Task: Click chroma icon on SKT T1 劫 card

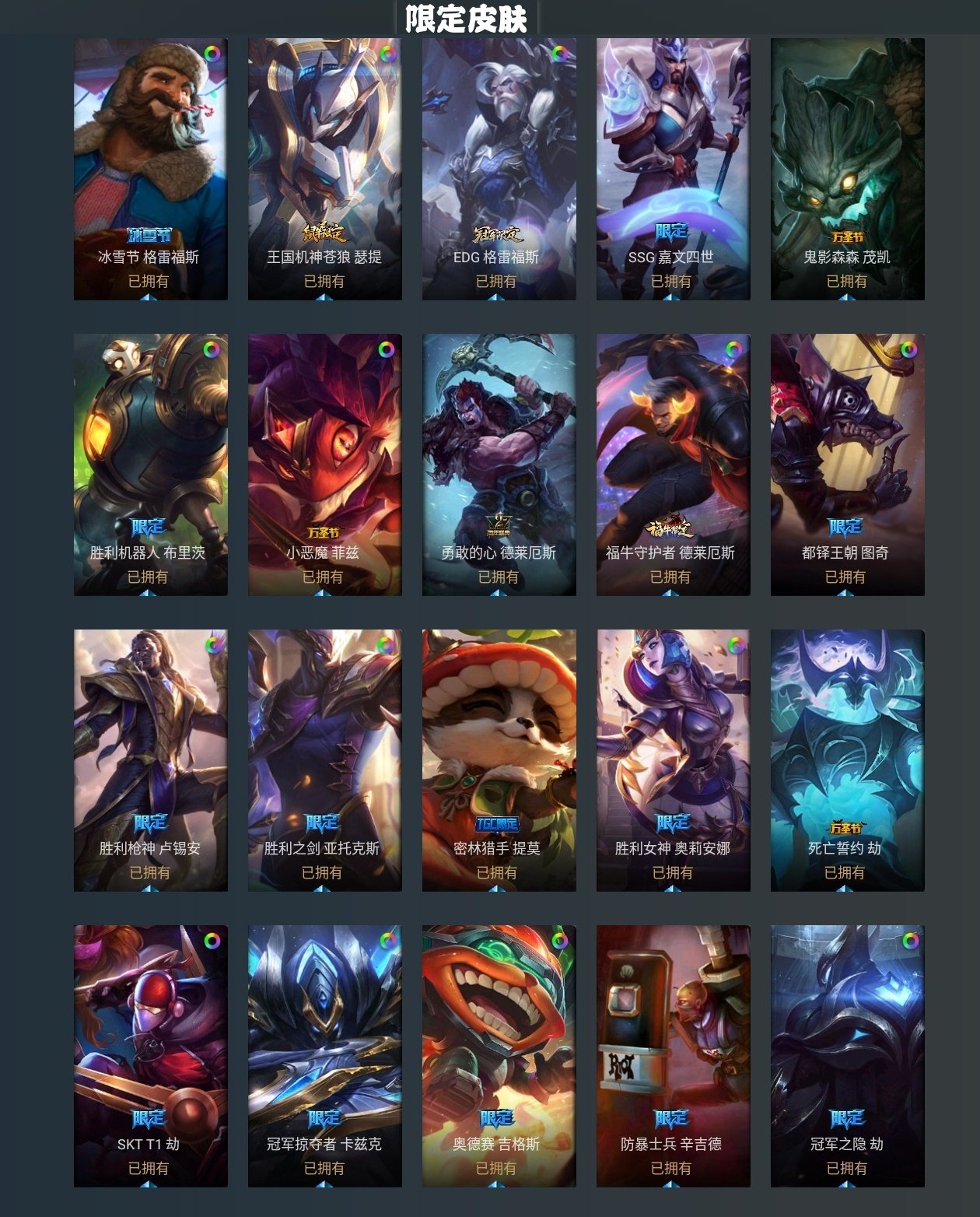Action: point(212,942)
